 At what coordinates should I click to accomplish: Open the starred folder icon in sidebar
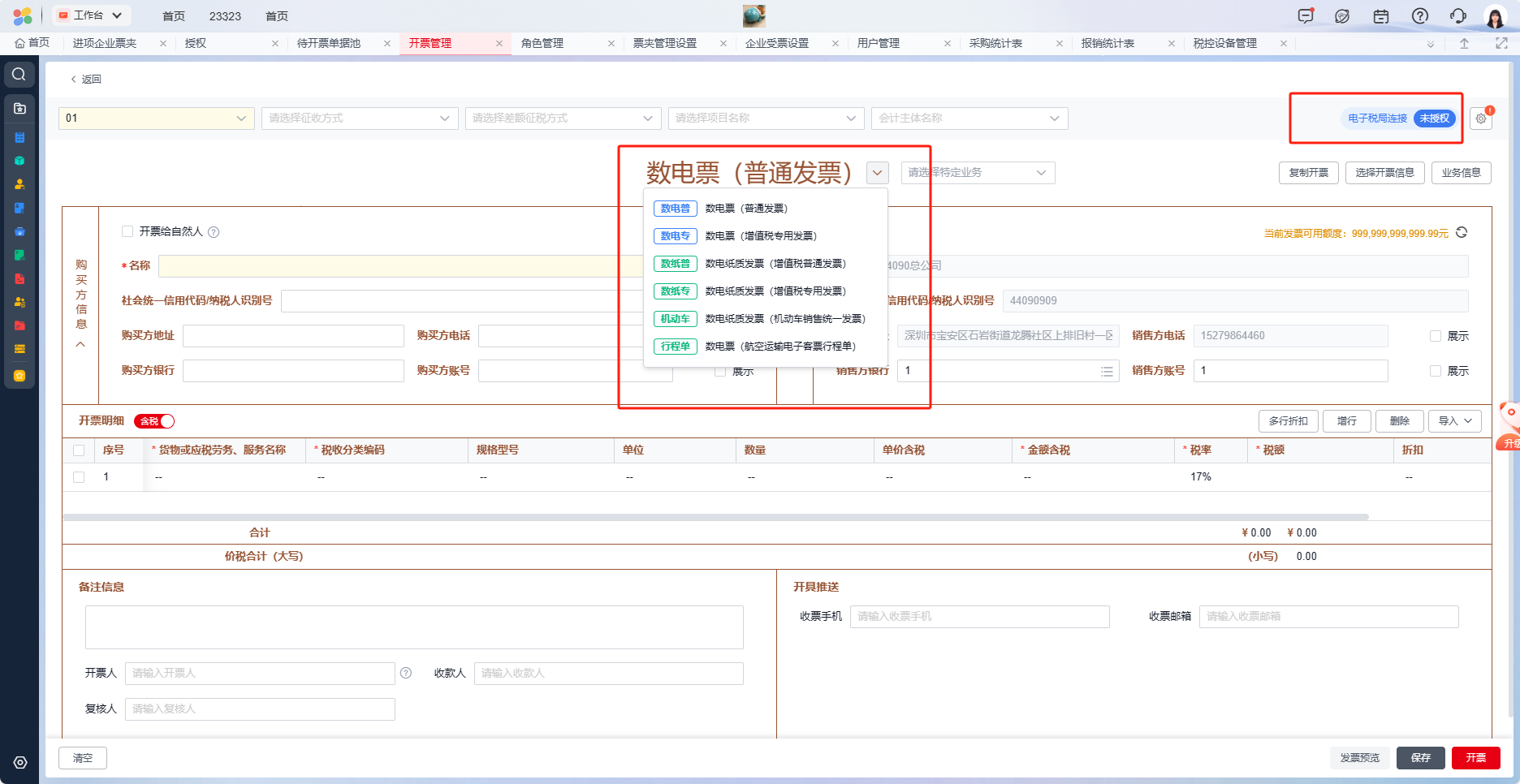pyautogui.click(x=19, y=108)
